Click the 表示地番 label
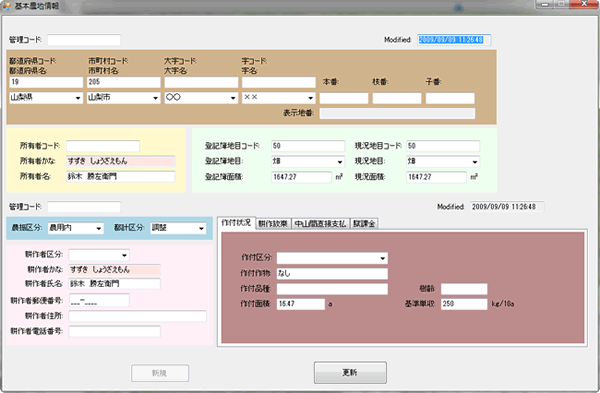 pos(298,113)
